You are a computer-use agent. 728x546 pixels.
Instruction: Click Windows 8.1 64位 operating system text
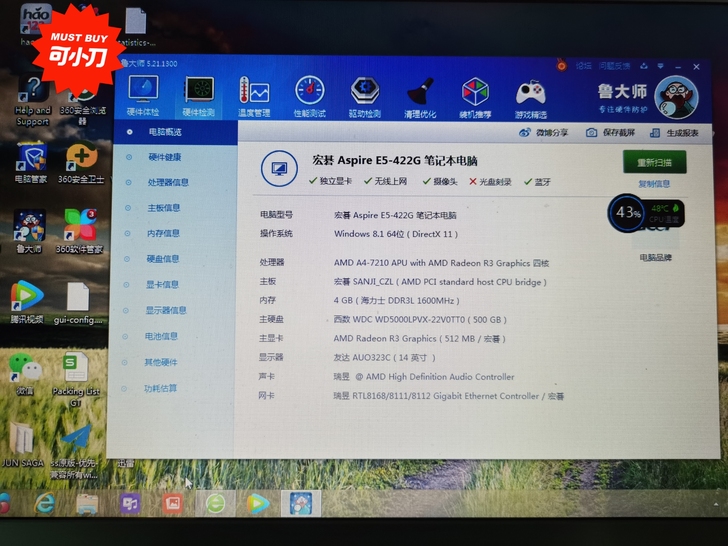pyautogui.click(x=396, y=234)
